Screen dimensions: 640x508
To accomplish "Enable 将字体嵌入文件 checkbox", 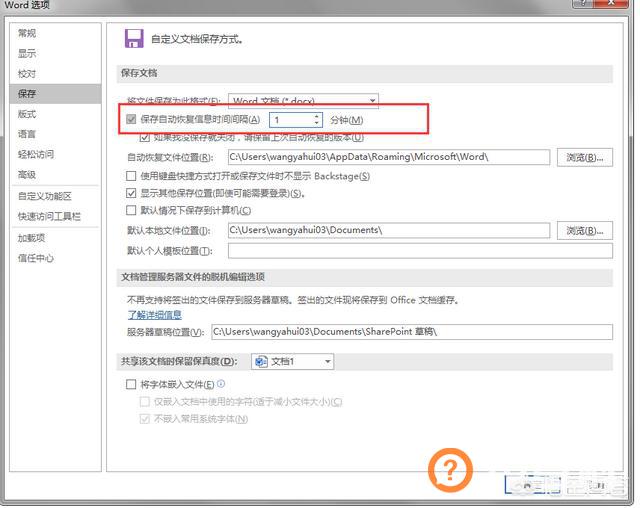I will pos(131,384).
